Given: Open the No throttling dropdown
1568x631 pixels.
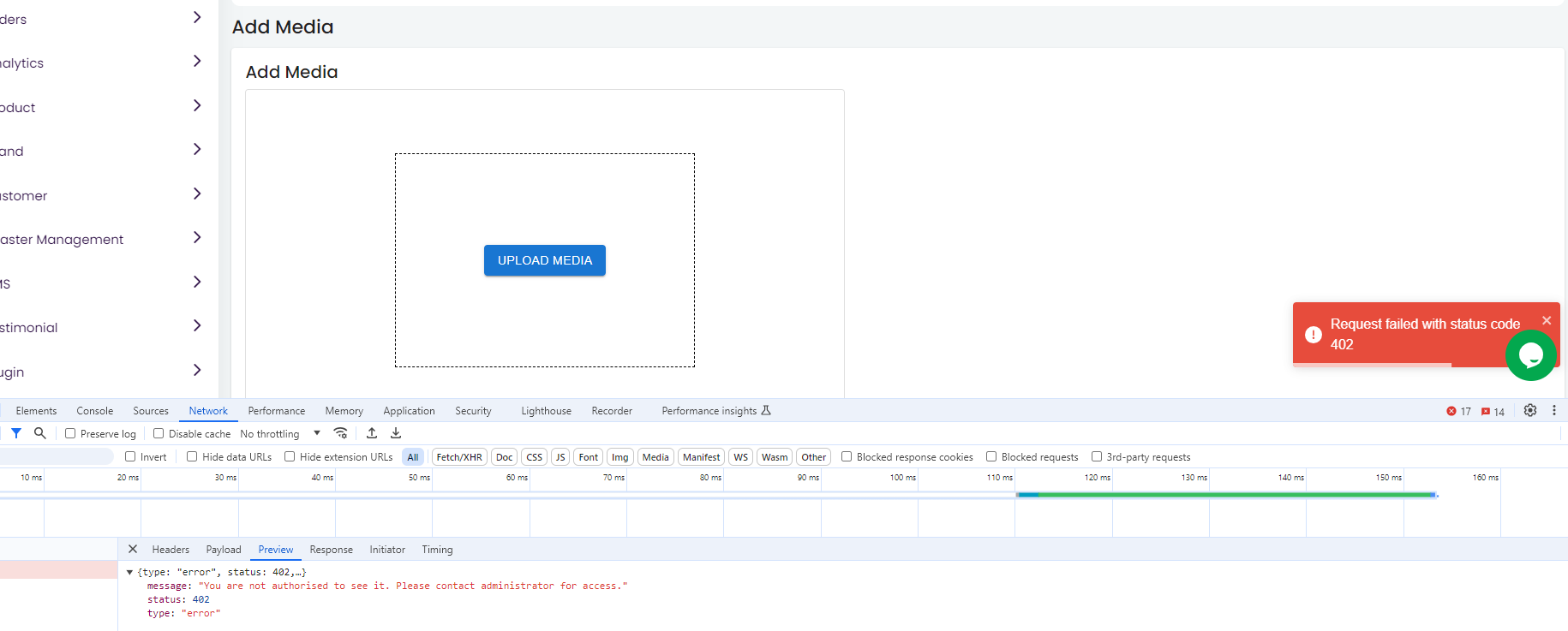Looking at the screenshot, I should pyautogui.click(x=280, y=434).
